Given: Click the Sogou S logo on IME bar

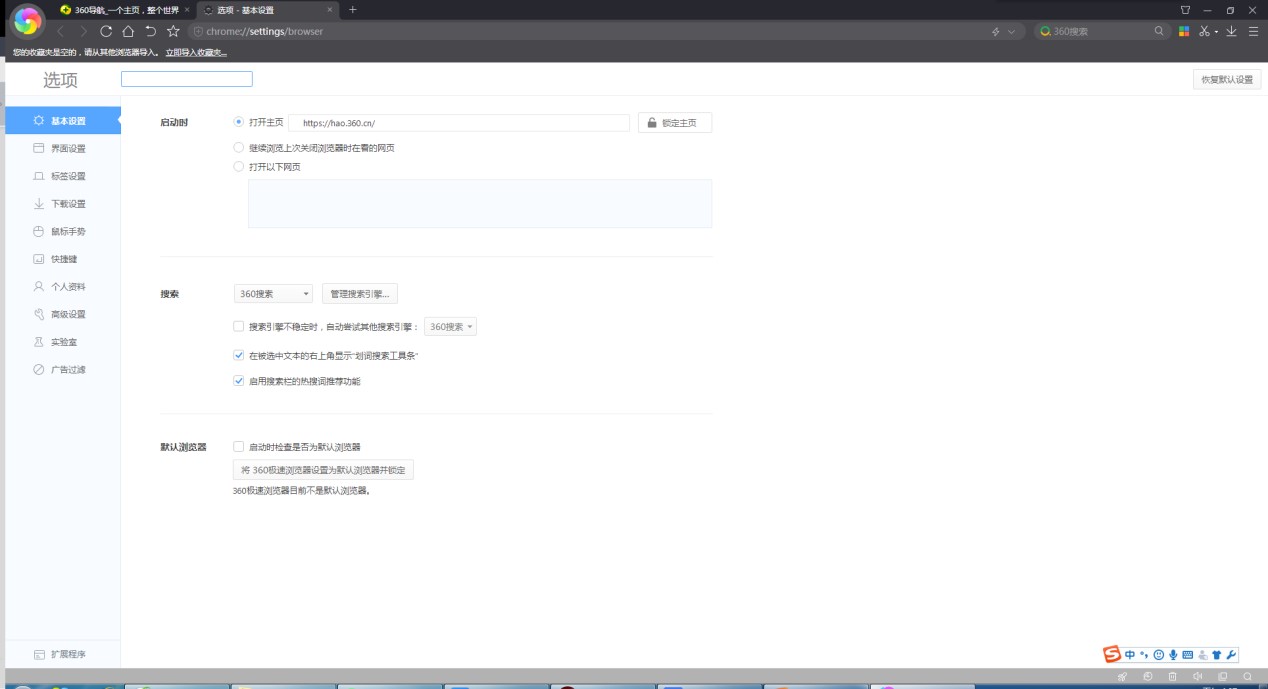Looking at the screenshot, I should pos(1112,654).
